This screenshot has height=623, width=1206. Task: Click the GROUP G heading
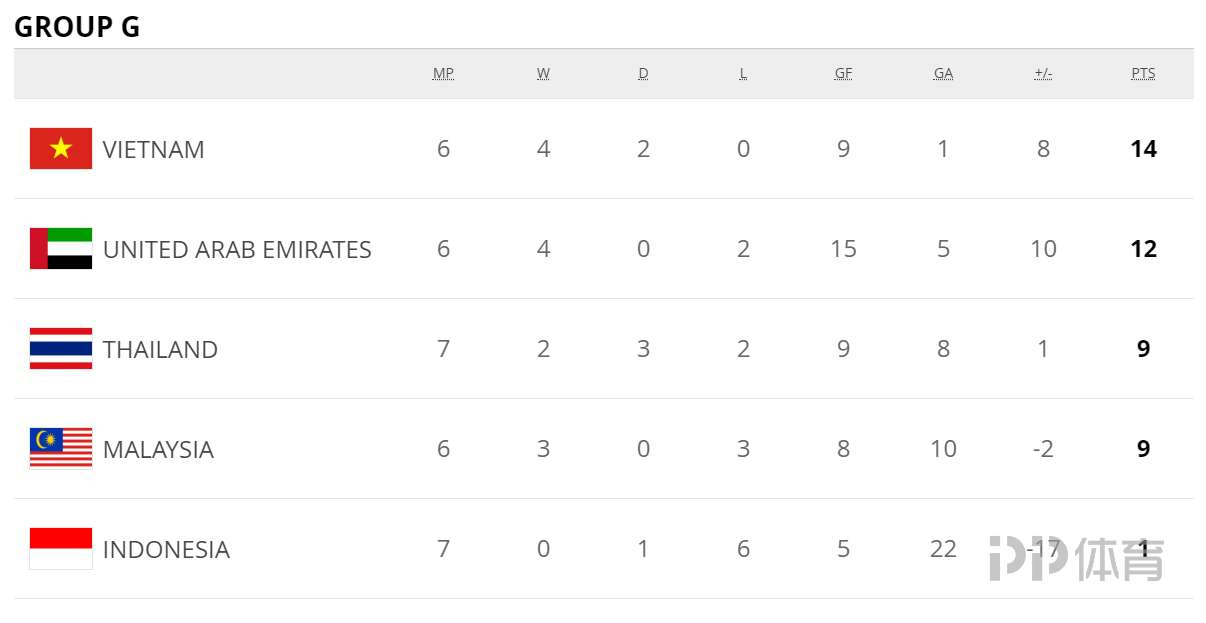77,27
